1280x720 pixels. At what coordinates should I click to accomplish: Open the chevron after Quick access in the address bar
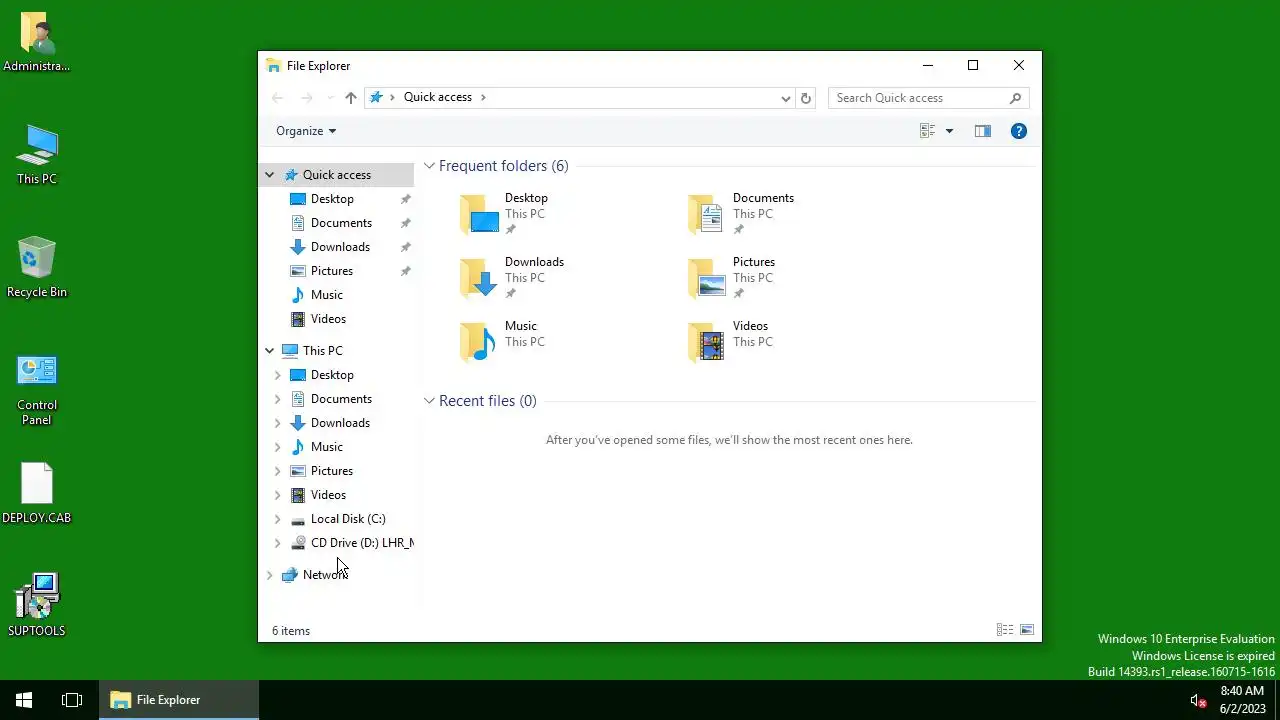coord(483,97)
